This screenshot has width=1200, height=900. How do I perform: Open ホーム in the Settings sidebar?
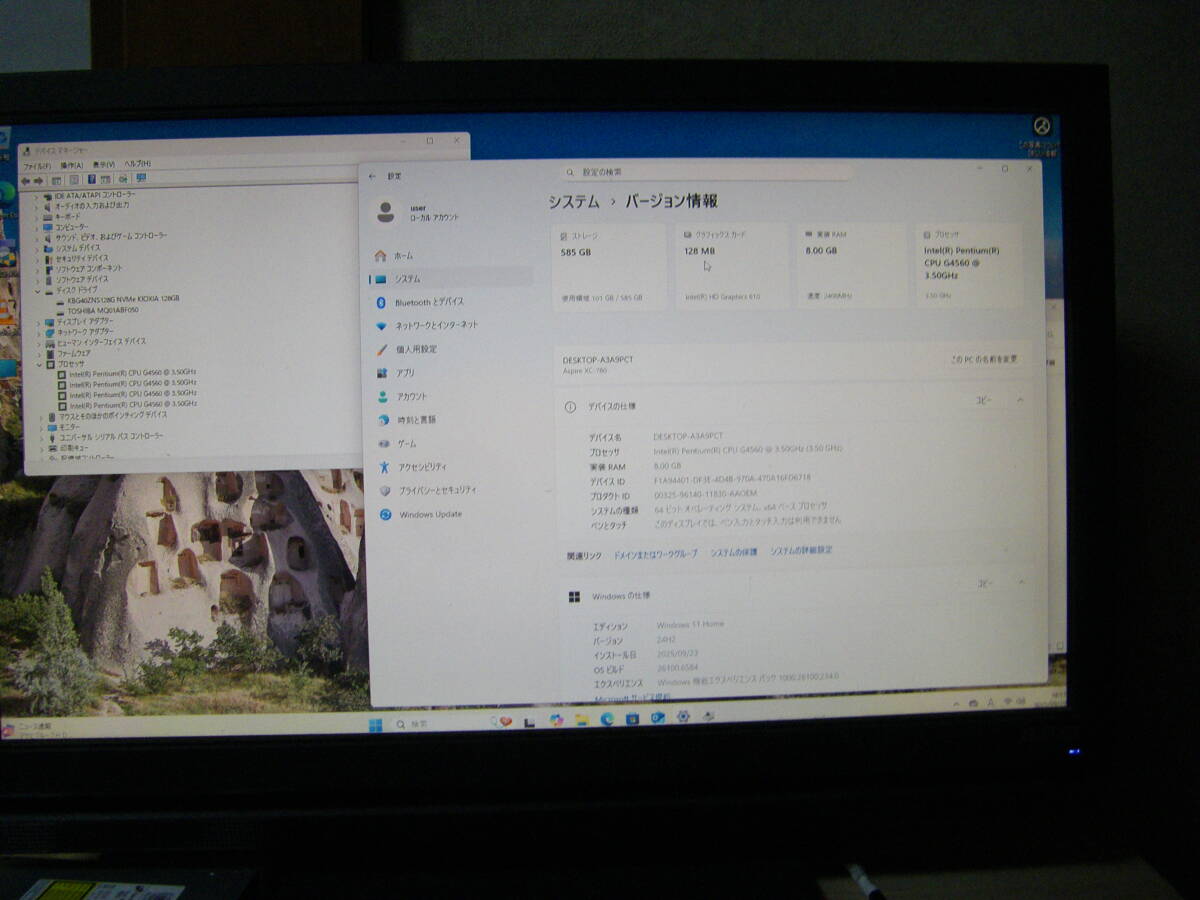450,256
